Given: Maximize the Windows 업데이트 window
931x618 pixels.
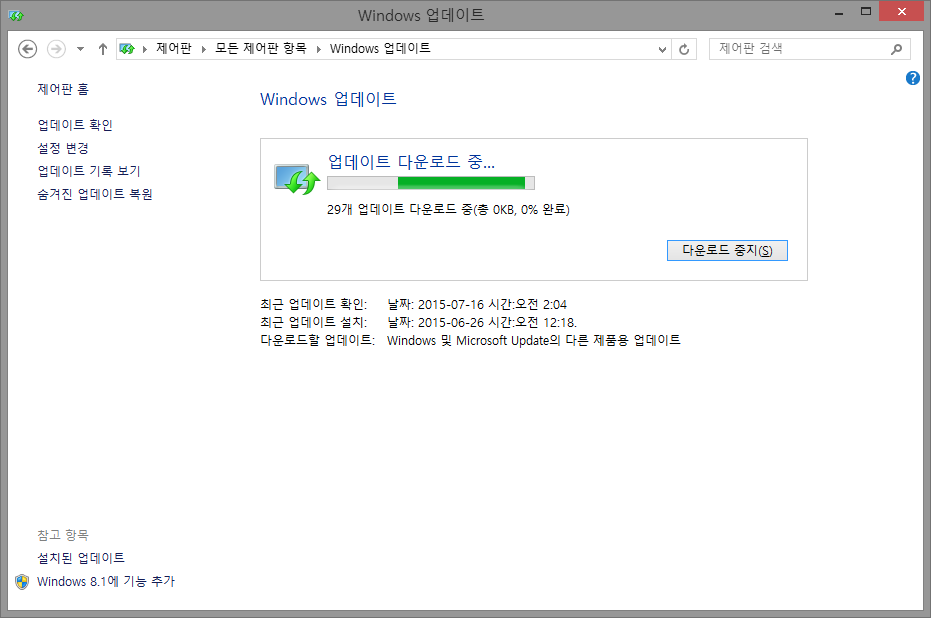Looking at the screenshot, I should click(866, 12).
